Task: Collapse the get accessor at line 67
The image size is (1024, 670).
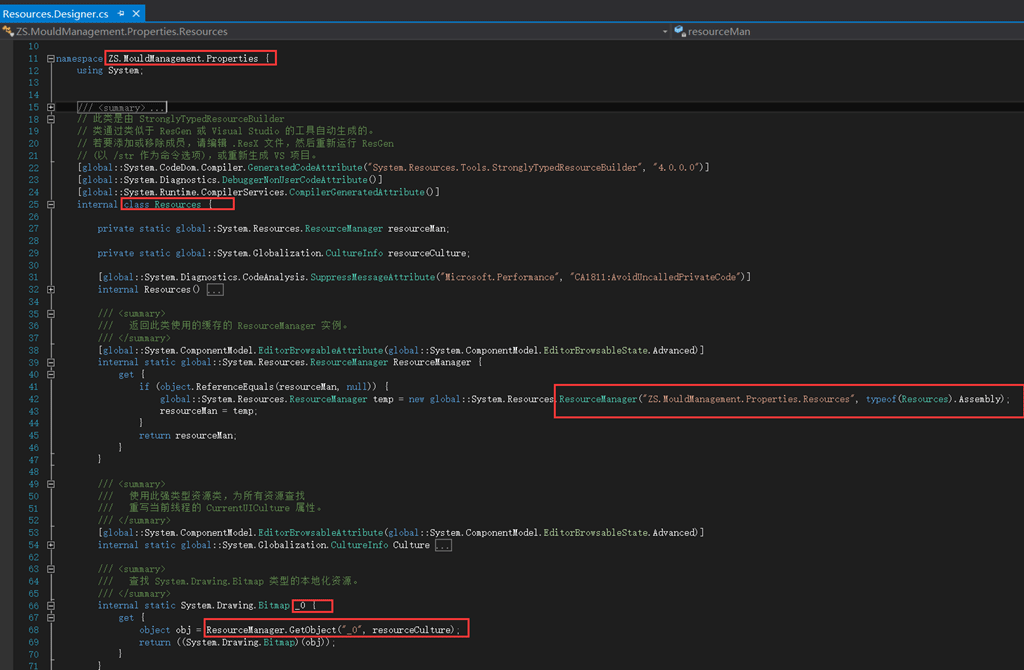Action: (x=51, y=618)
